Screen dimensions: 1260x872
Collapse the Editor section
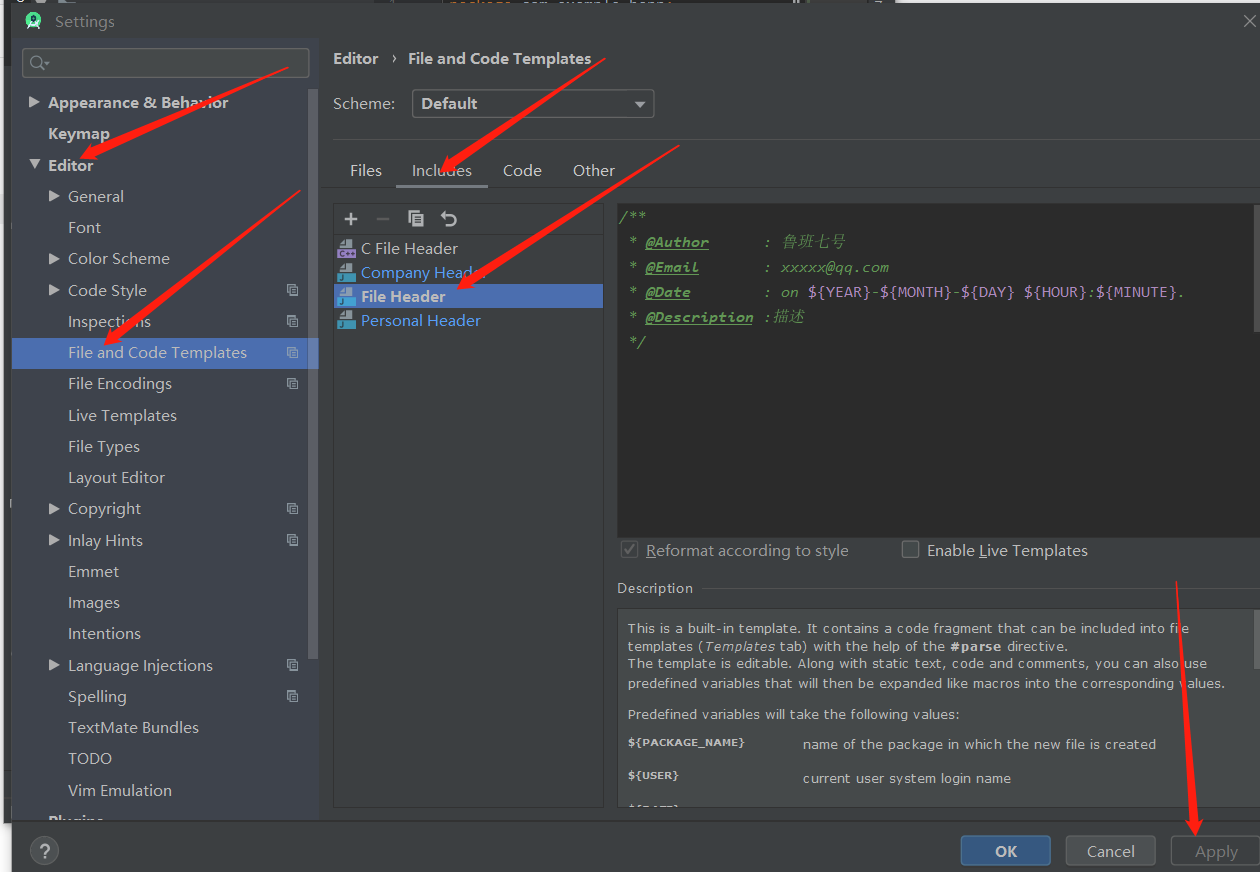(x=33, y=165)
